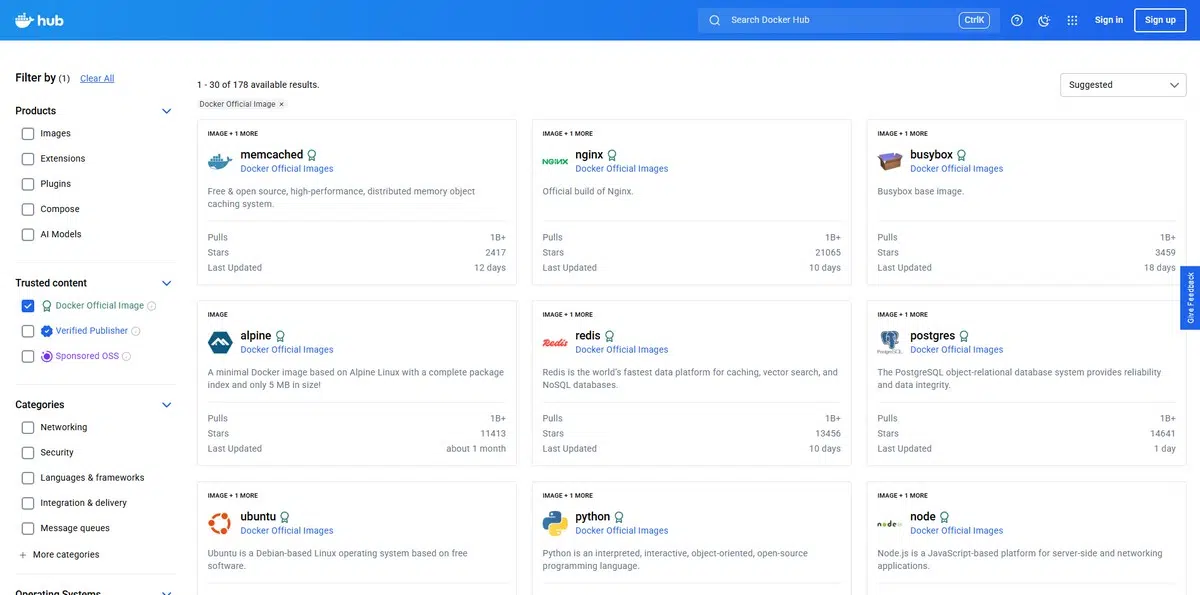Check the AI Models product filter
Viewport: 1200px width, 595px height.
coord(28,235)
